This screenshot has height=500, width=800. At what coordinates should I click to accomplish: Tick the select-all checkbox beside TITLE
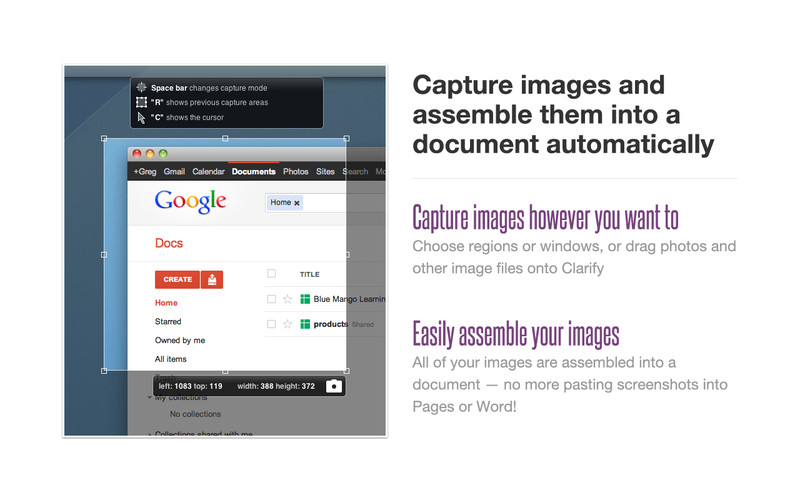click(x=271, y=274)
